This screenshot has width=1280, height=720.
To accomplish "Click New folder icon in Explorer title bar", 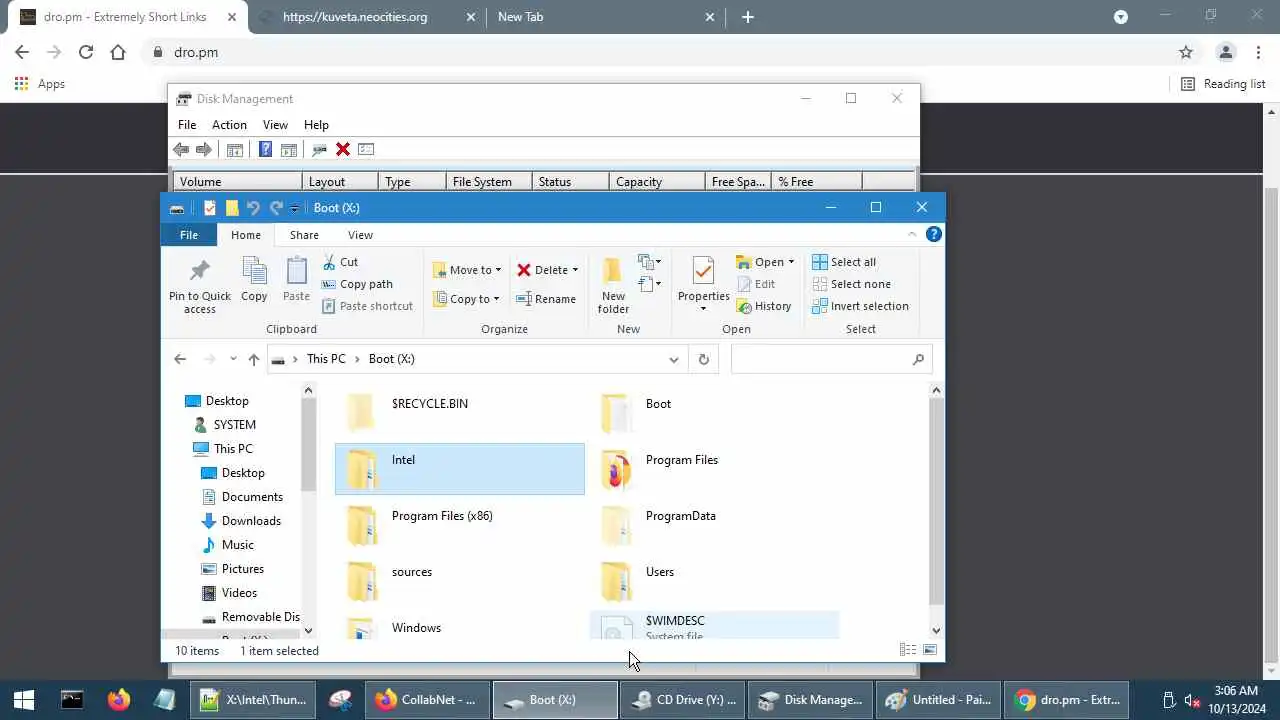I will click(x=232, y=208).
